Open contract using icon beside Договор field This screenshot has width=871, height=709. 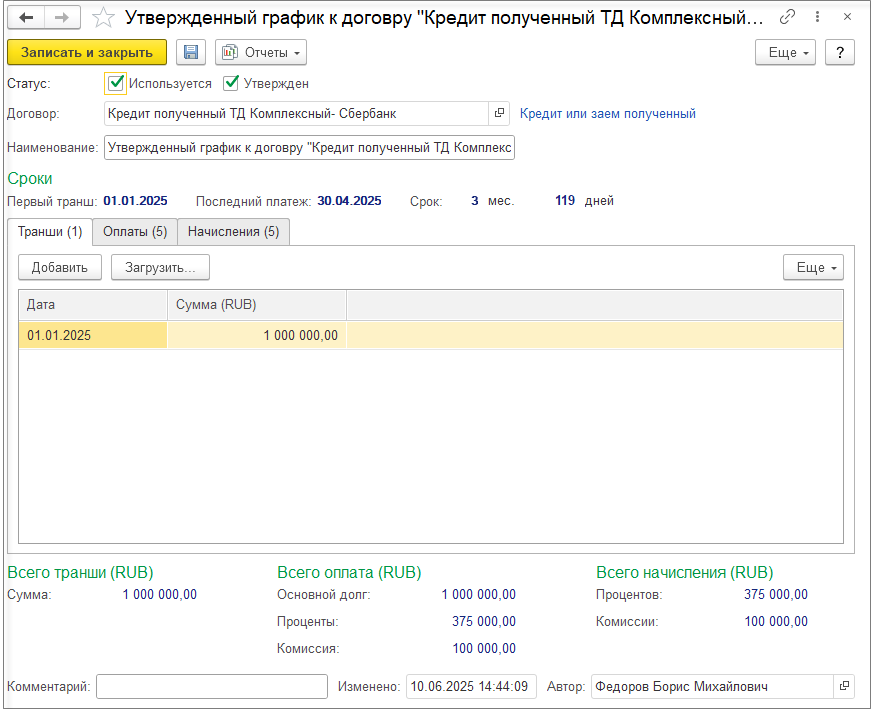click(x=499, y=113)
